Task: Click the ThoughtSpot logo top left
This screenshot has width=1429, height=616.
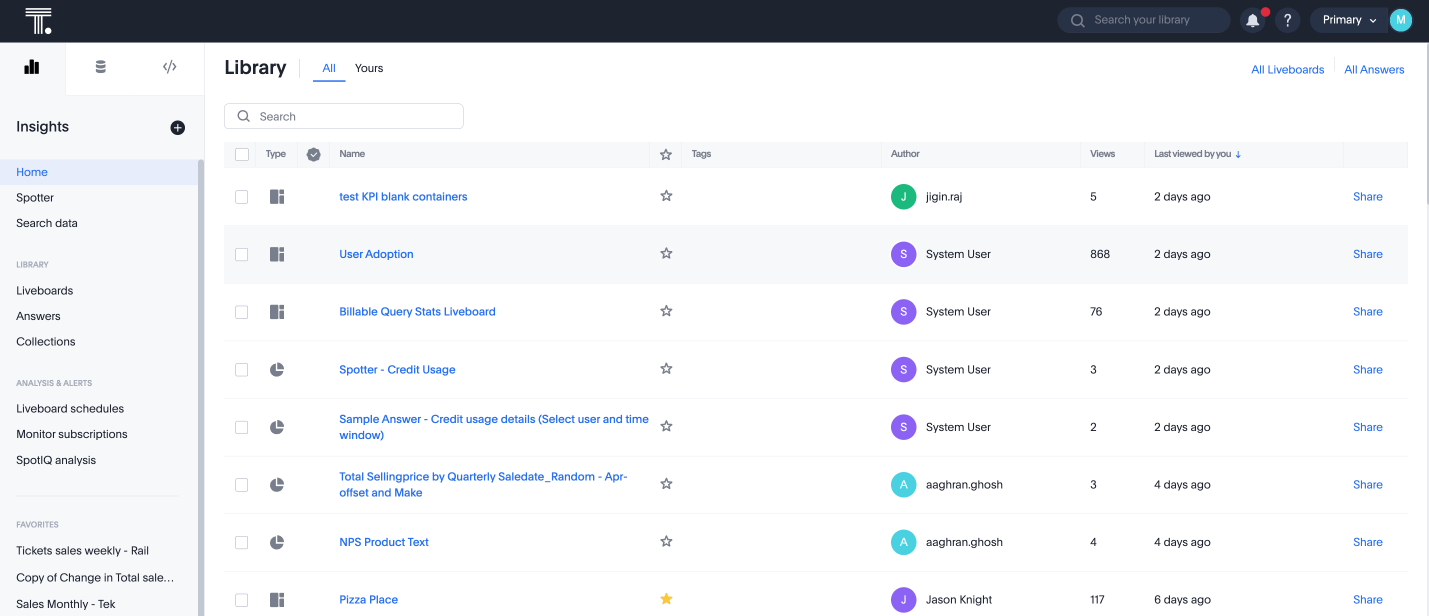Action: [38, 19]
